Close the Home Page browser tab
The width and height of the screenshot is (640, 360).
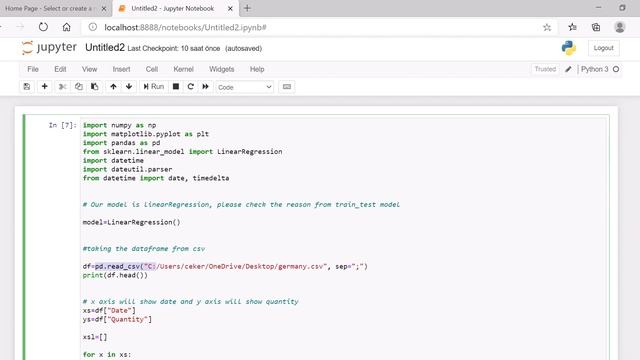click(104, 8)
